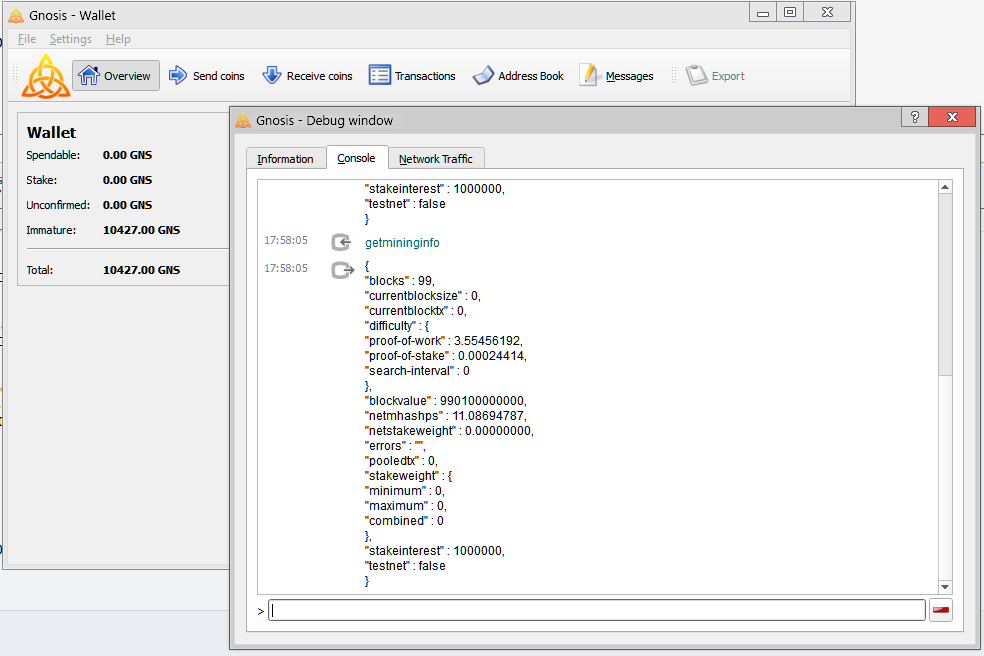Image resolution: width=984 pixels, height=656 pixels.
Task: Click the Transactions list icon
Action: click(x=380, y=75)
